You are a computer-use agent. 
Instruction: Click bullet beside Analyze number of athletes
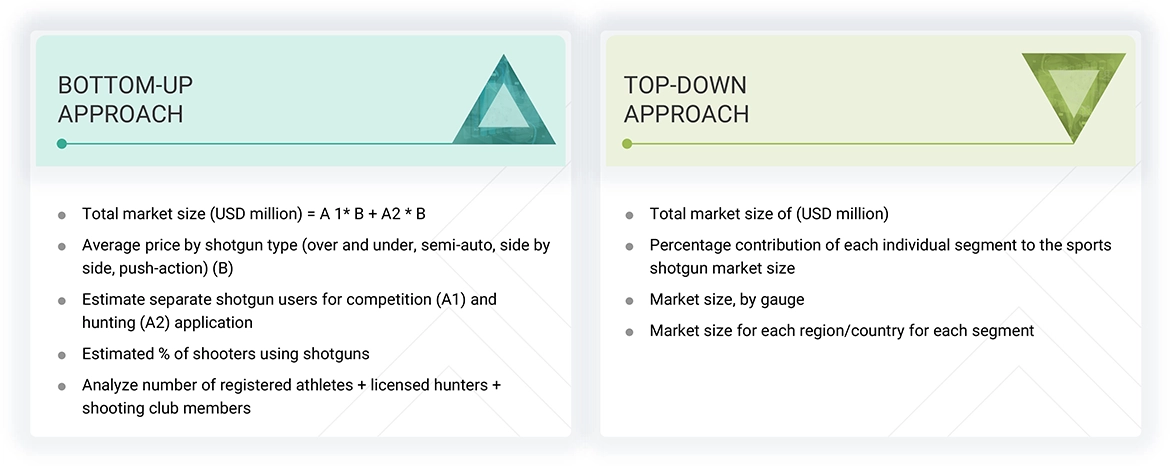click(x=62, y=386)
